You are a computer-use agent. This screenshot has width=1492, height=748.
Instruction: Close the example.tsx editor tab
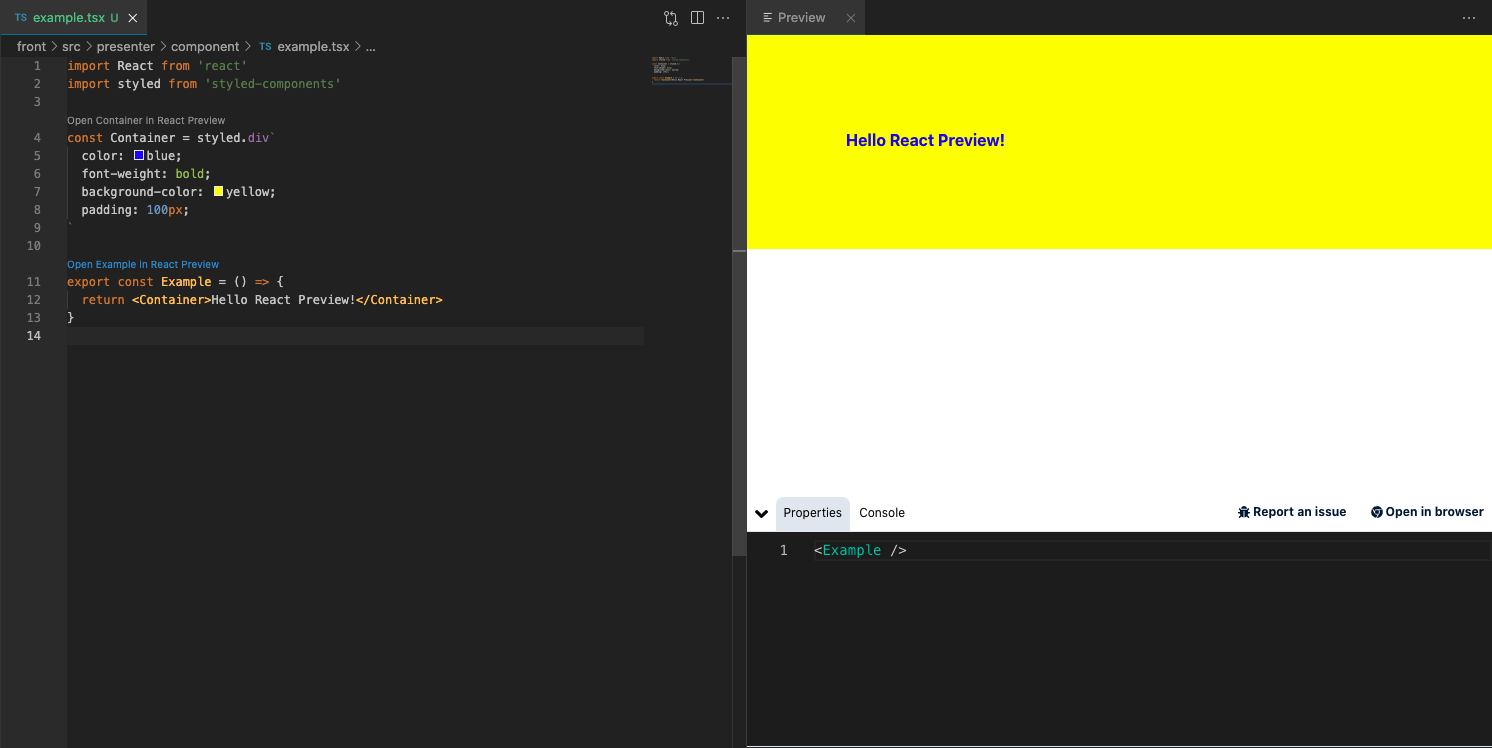click(x=133, y=18)
